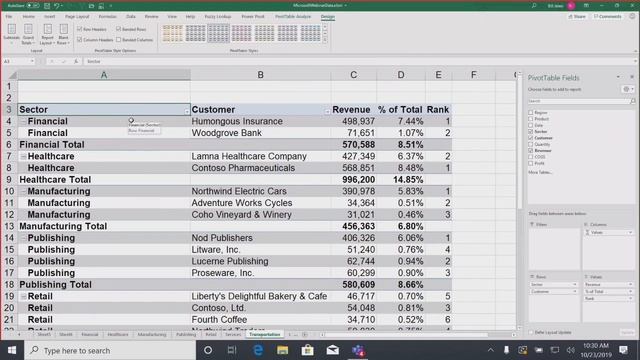Open Cortana circle on taskbar

(208, 350)
